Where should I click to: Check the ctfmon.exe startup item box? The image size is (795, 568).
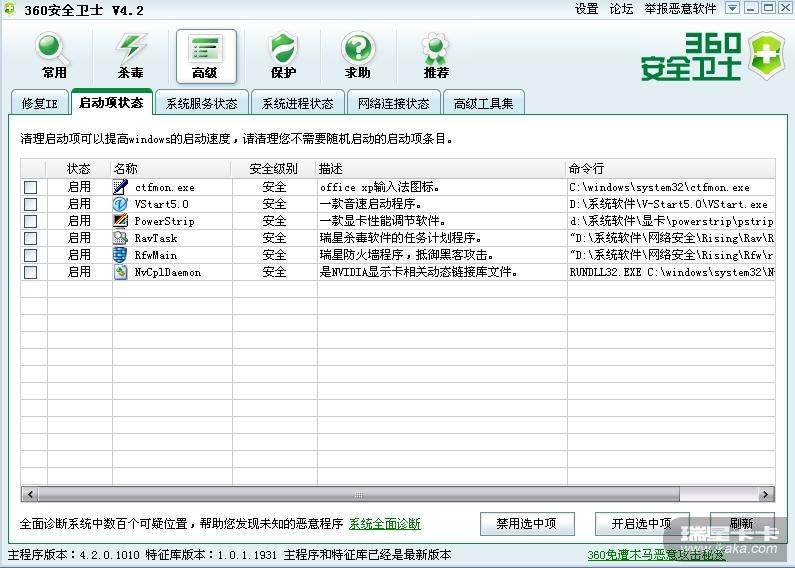30,187
